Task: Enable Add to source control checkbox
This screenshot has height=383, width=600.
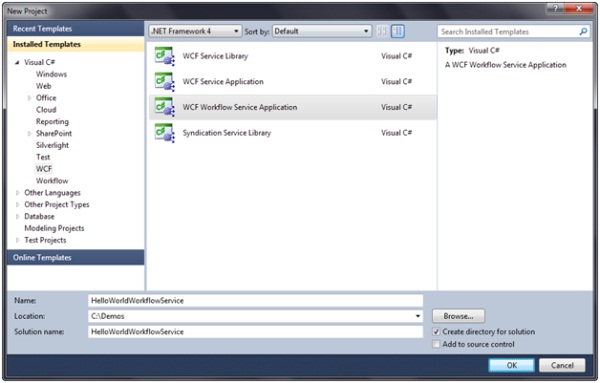Action: [436, 344]
